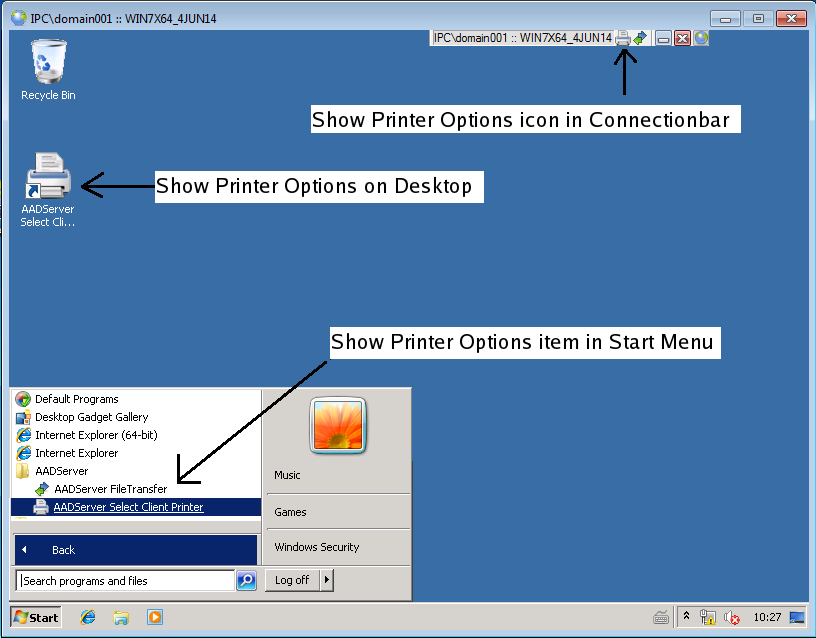Open Desktop Gadget Gallery from the Start Menu
Viewport: 816px width, 638px height.
click(91, 417)
